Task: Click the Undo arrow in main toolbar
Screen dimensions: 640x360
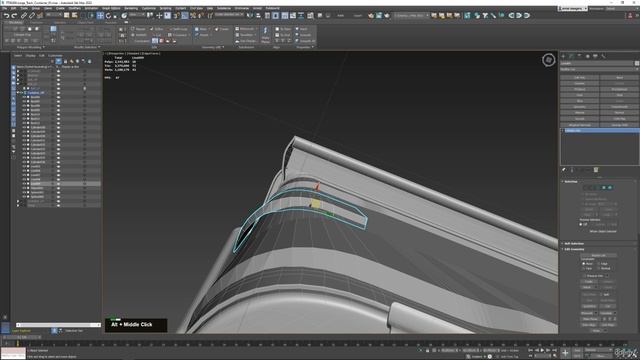Action: click(7, 16)
